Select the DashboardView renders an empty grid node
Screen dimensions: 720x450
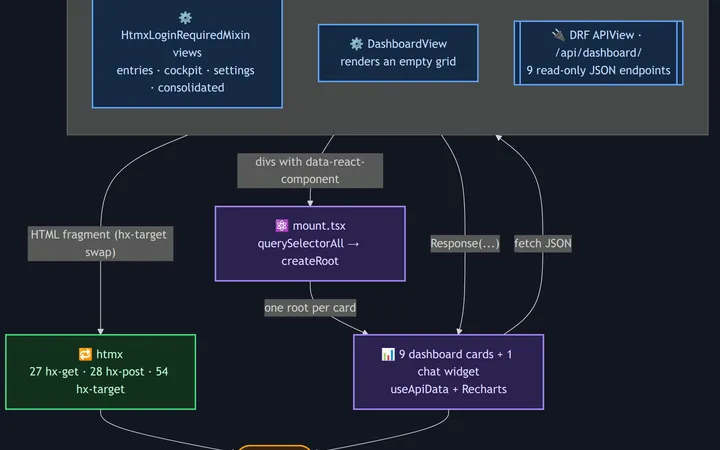[398, 53]
